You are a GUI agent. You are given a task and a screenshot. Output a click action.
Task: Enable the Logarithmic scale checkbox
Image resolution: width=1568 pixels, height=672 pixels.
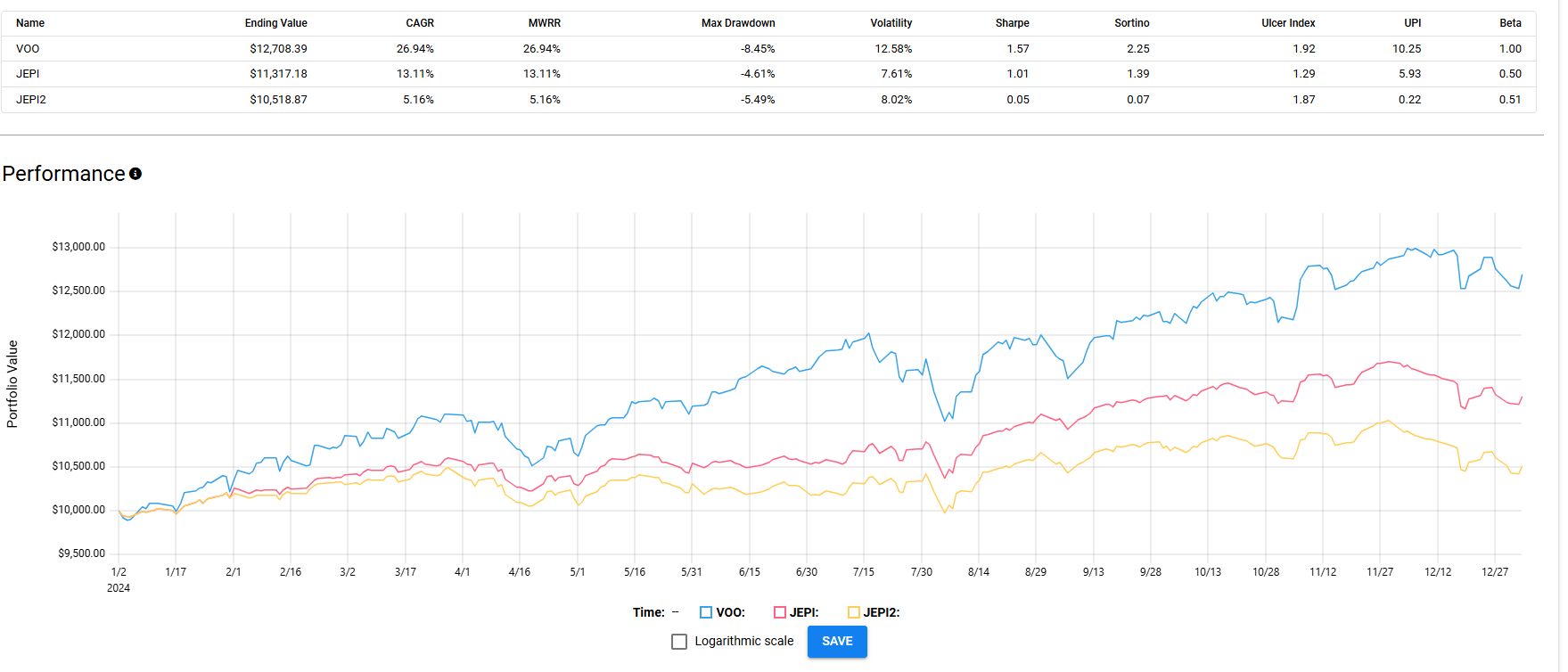(679, 642)
